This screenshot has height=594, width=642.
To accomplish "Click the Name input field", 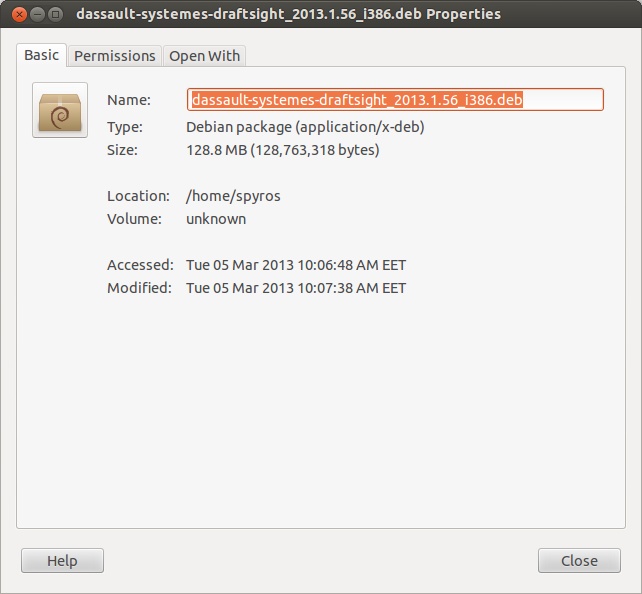I will [x=395, y=99].
